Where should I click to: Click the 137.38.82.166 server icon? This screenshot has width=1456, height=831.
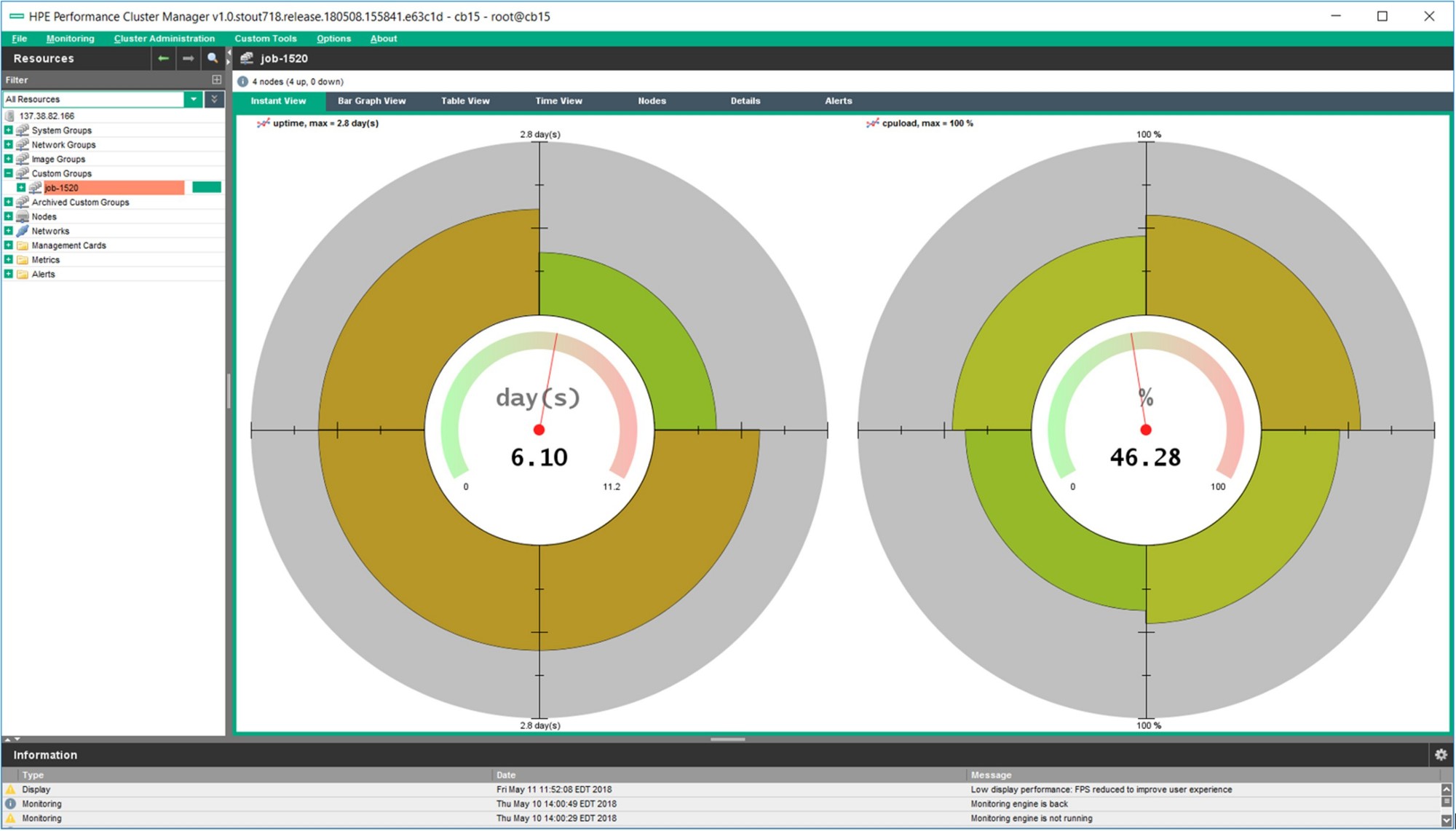pos(9,116)
